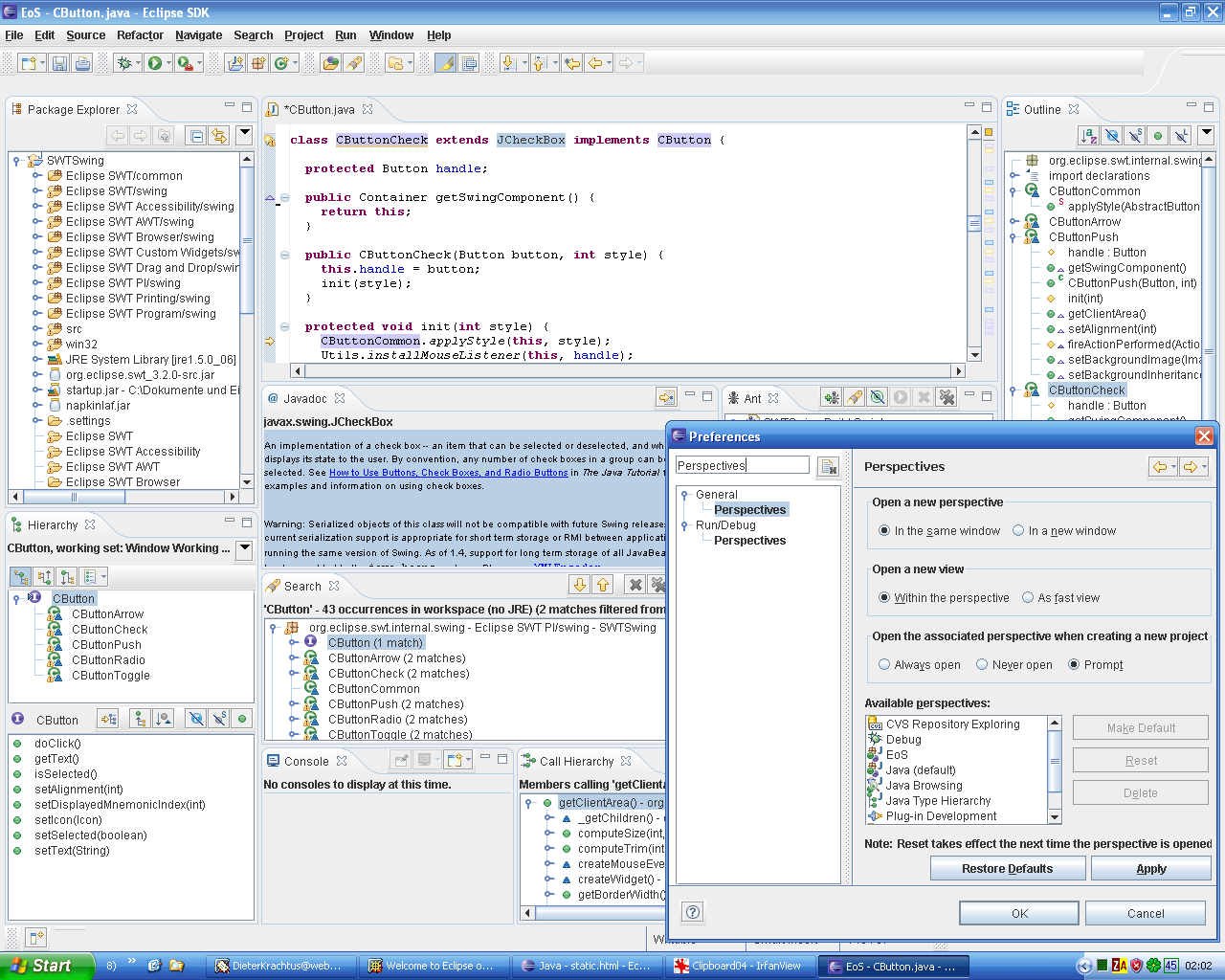The width and height of the screenshot is (1225, 980).
Task: Hide Local Types in Outline view
Action: coord(1181,136)
